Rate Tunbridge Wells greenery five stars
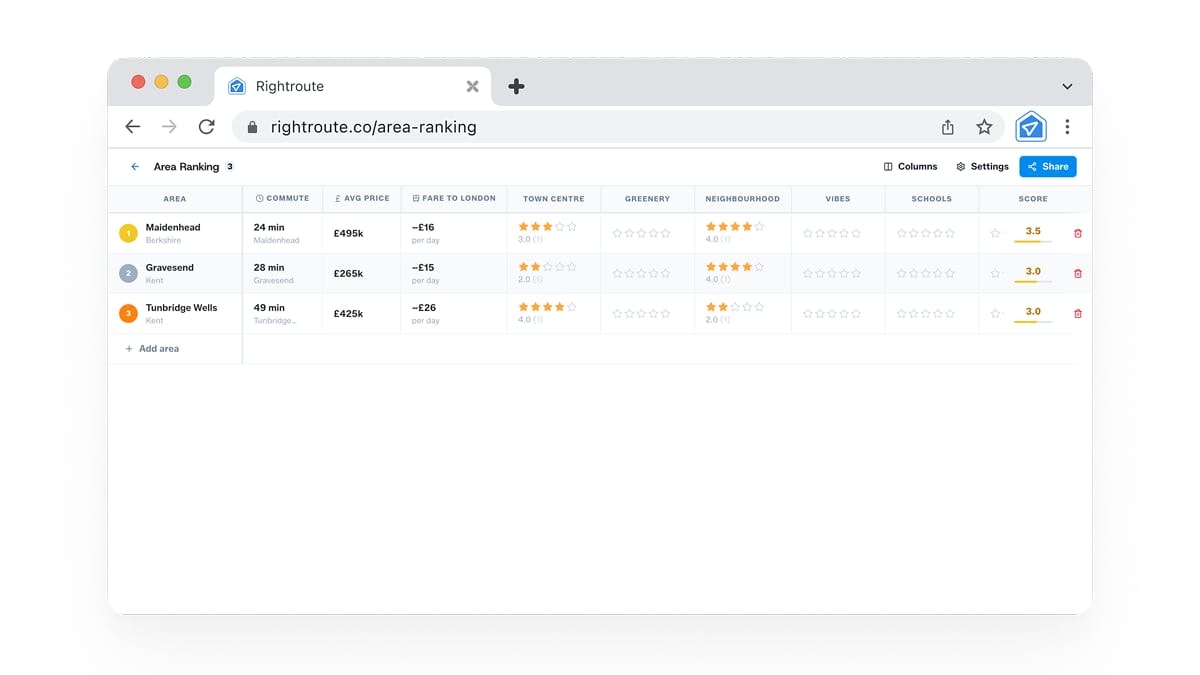 click(665, 313)
